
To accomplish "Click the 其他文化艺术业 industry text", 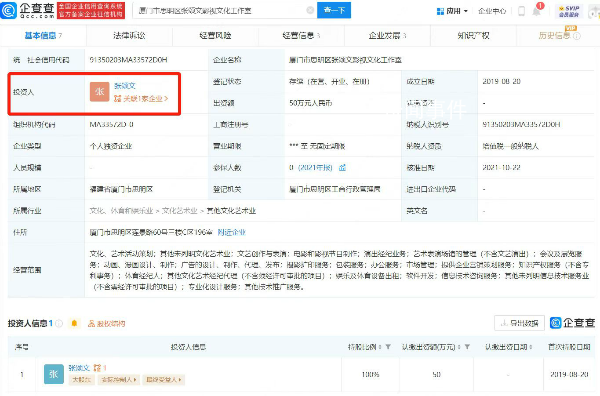I will click(231, 211).
